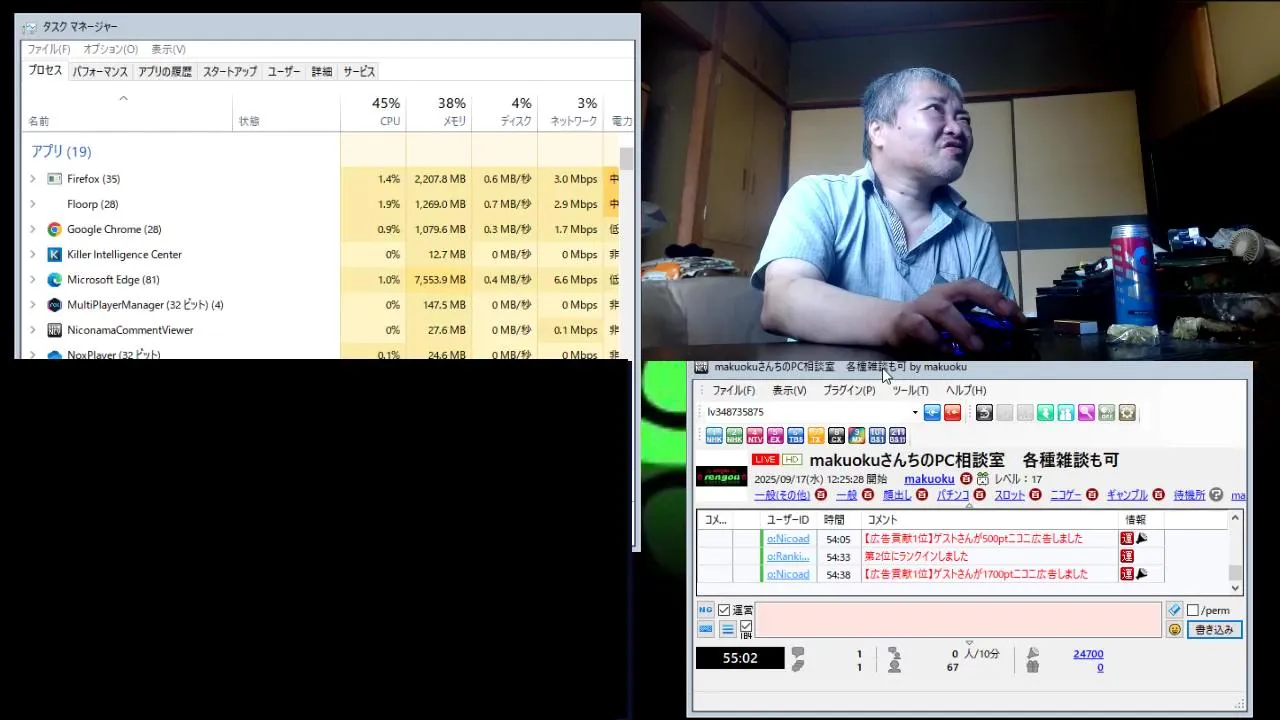Click the red disconnect icon
Image resolution: width=1280 pixels, height=720 pixels.
click(952, 413)
